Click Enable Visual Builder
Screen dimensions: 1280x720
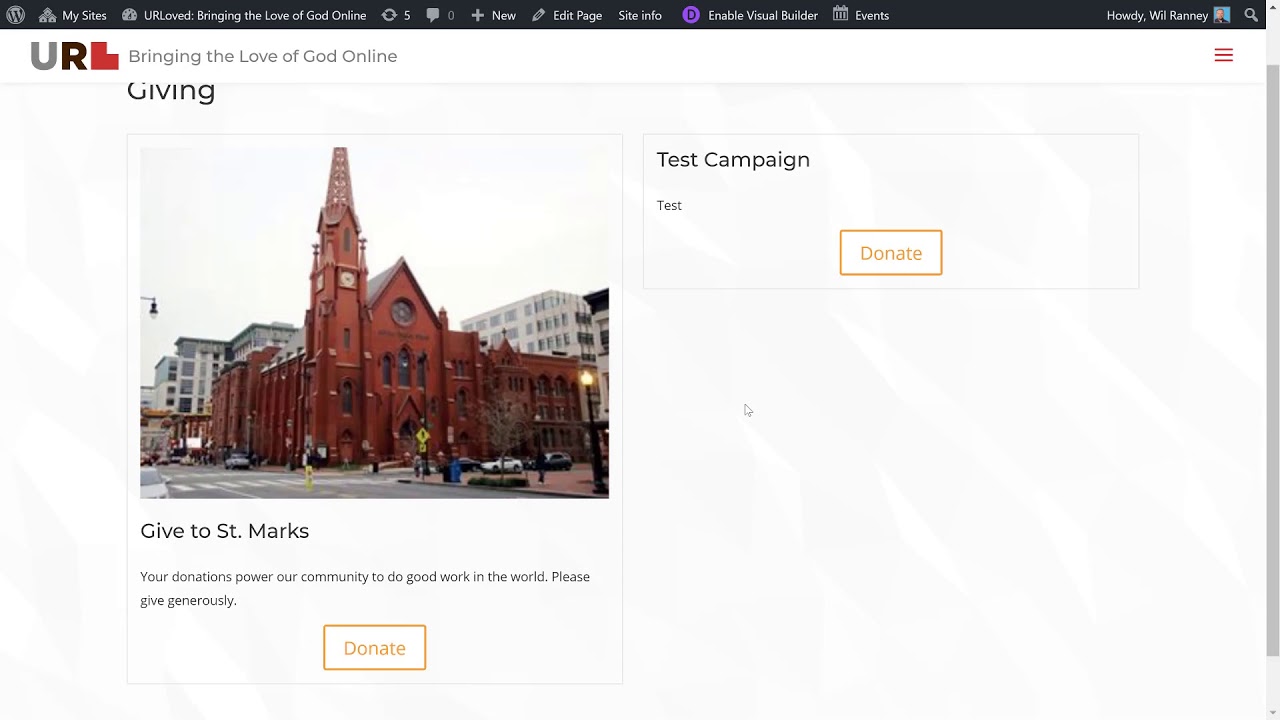click(750, 15)
